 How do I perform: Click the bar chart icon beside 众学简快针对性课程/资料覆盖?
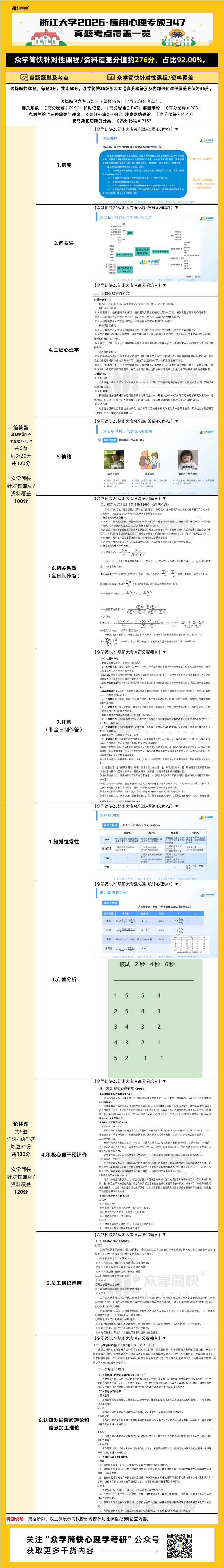[x=111, y=78]
